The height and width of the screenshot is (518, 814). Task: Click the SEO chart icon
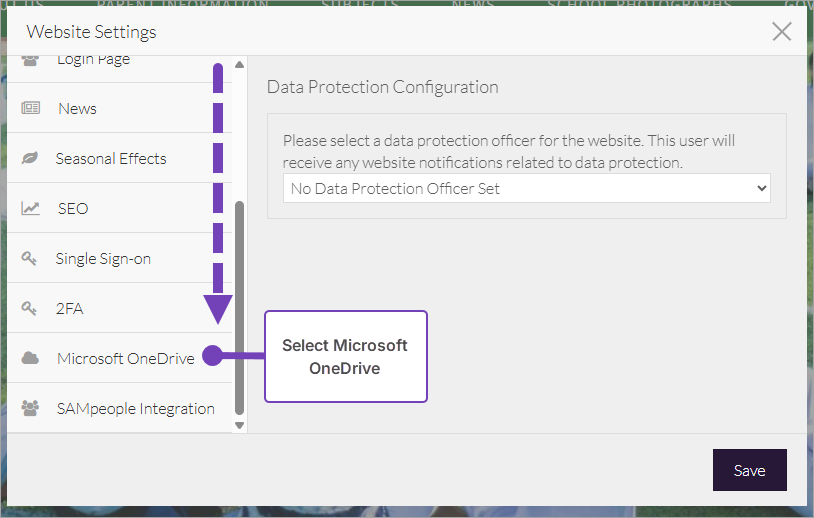coord(30,208)
